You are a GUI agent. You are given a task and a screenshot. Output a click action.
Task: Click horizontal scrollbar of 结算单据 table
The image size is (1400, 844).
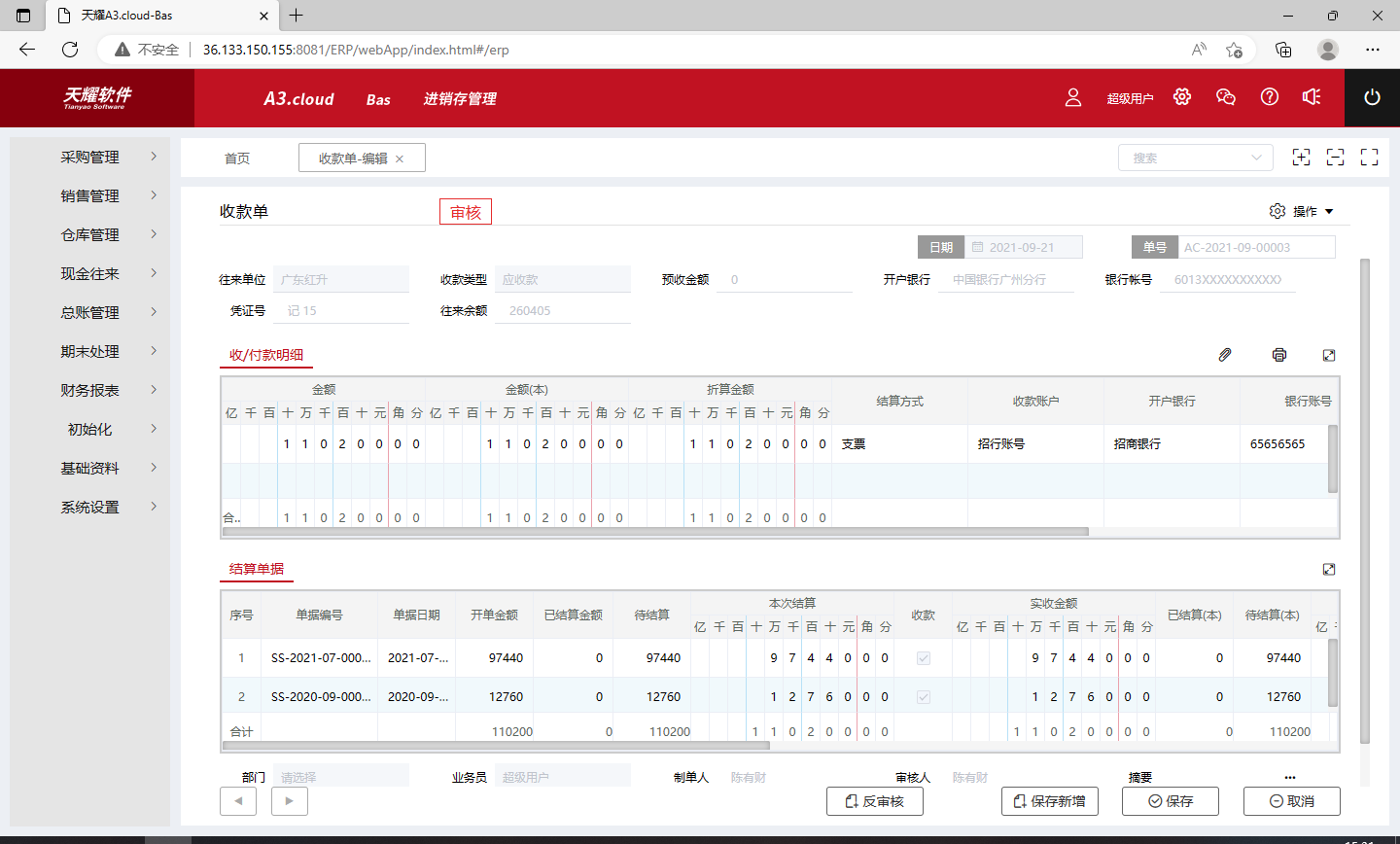pos(496,745)
